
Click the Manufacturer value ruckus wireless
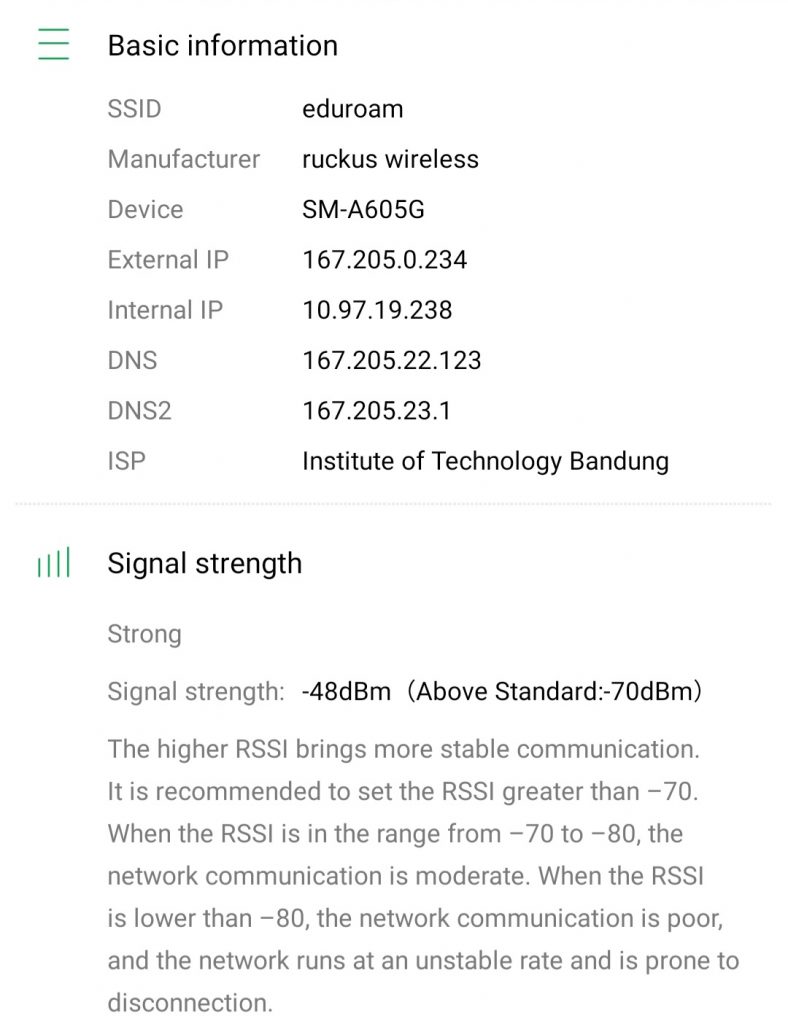(x=390, y=159)
